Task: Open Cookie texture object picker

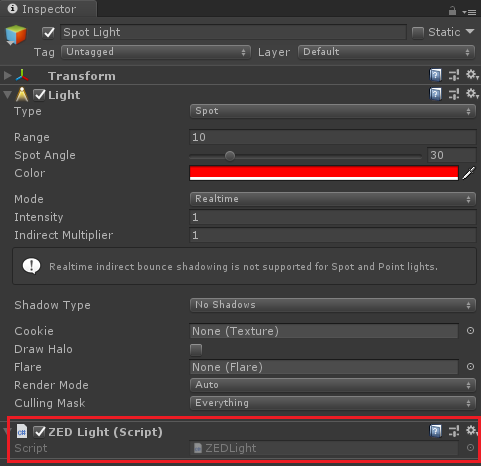Action: [470, 331]
